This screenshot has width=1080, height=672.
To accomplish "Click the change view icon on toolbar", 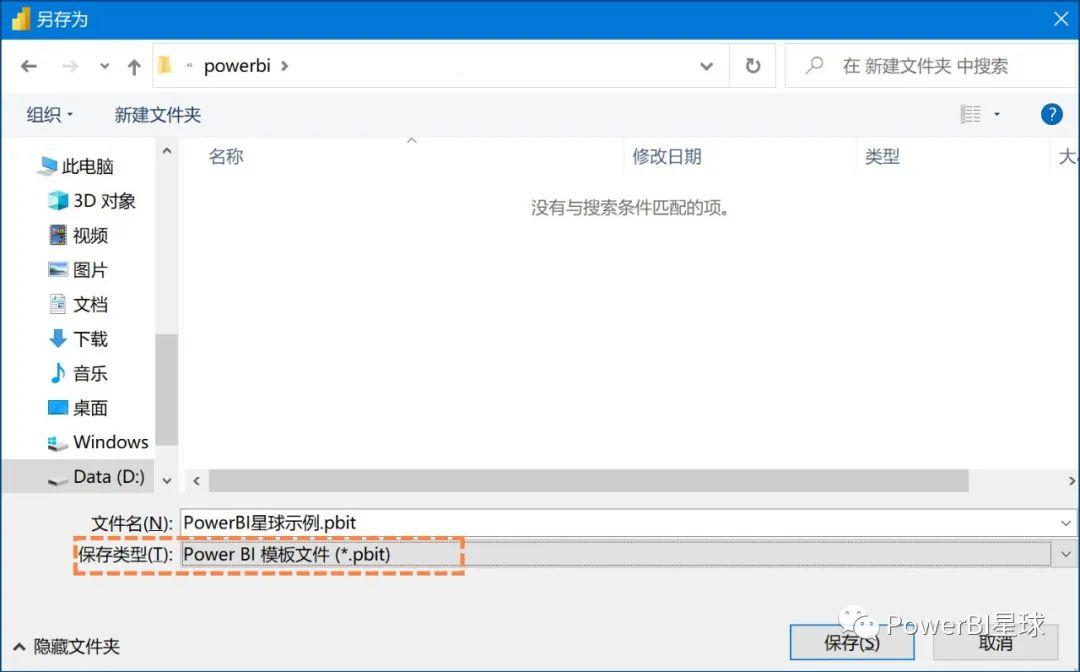I will pyautogui.click(x=973, y=113).
